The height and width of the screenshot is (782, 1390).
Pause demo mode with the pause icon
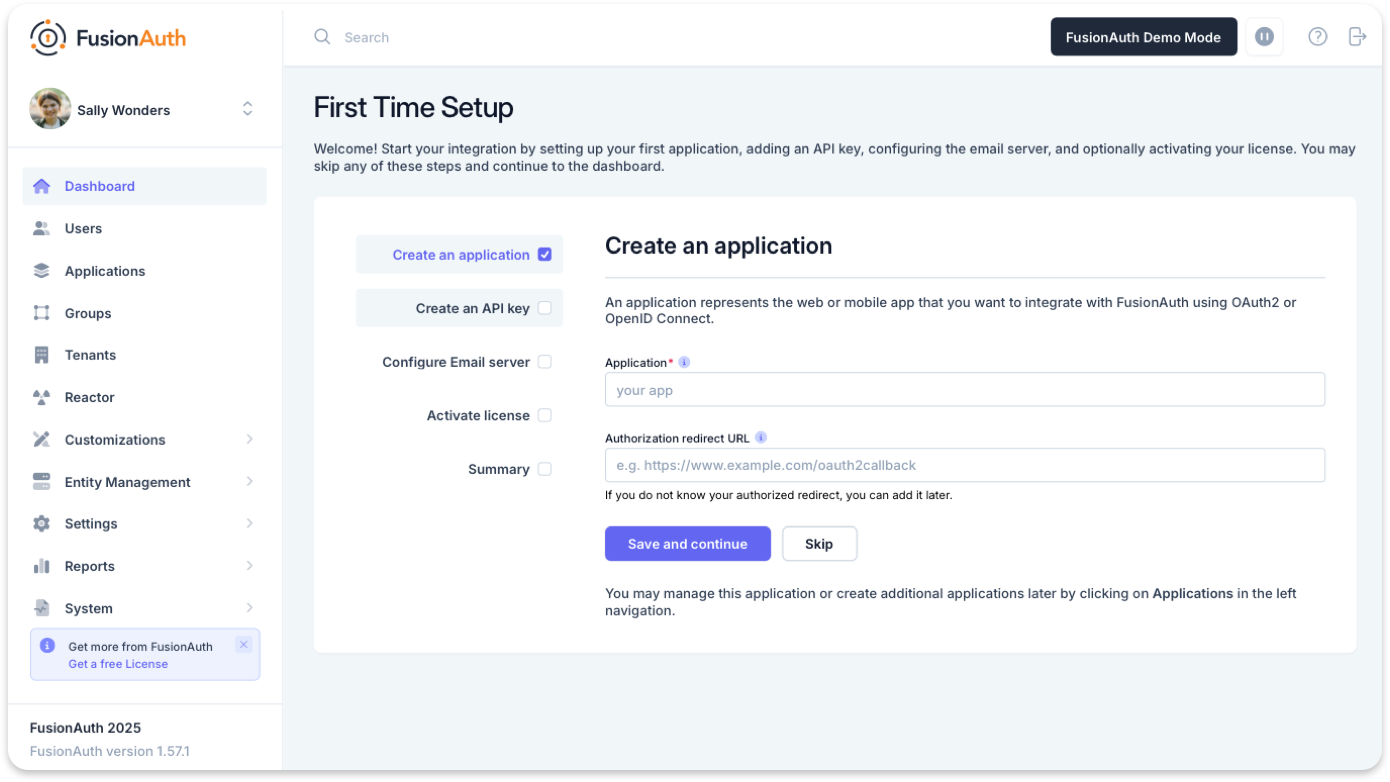point(1264,37)
